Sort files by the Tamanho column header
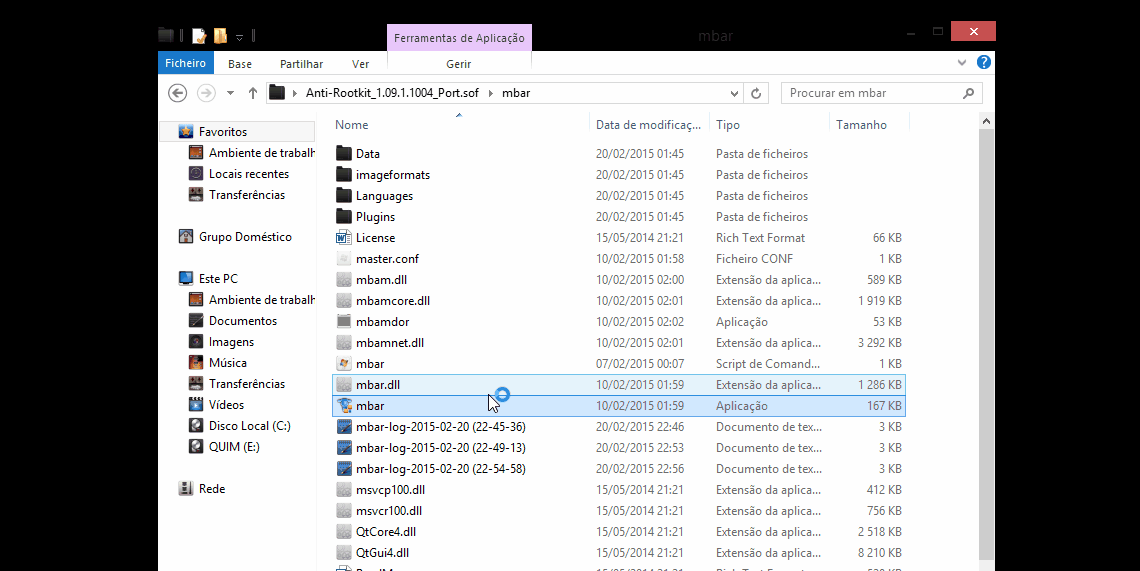 coord(861,125)
